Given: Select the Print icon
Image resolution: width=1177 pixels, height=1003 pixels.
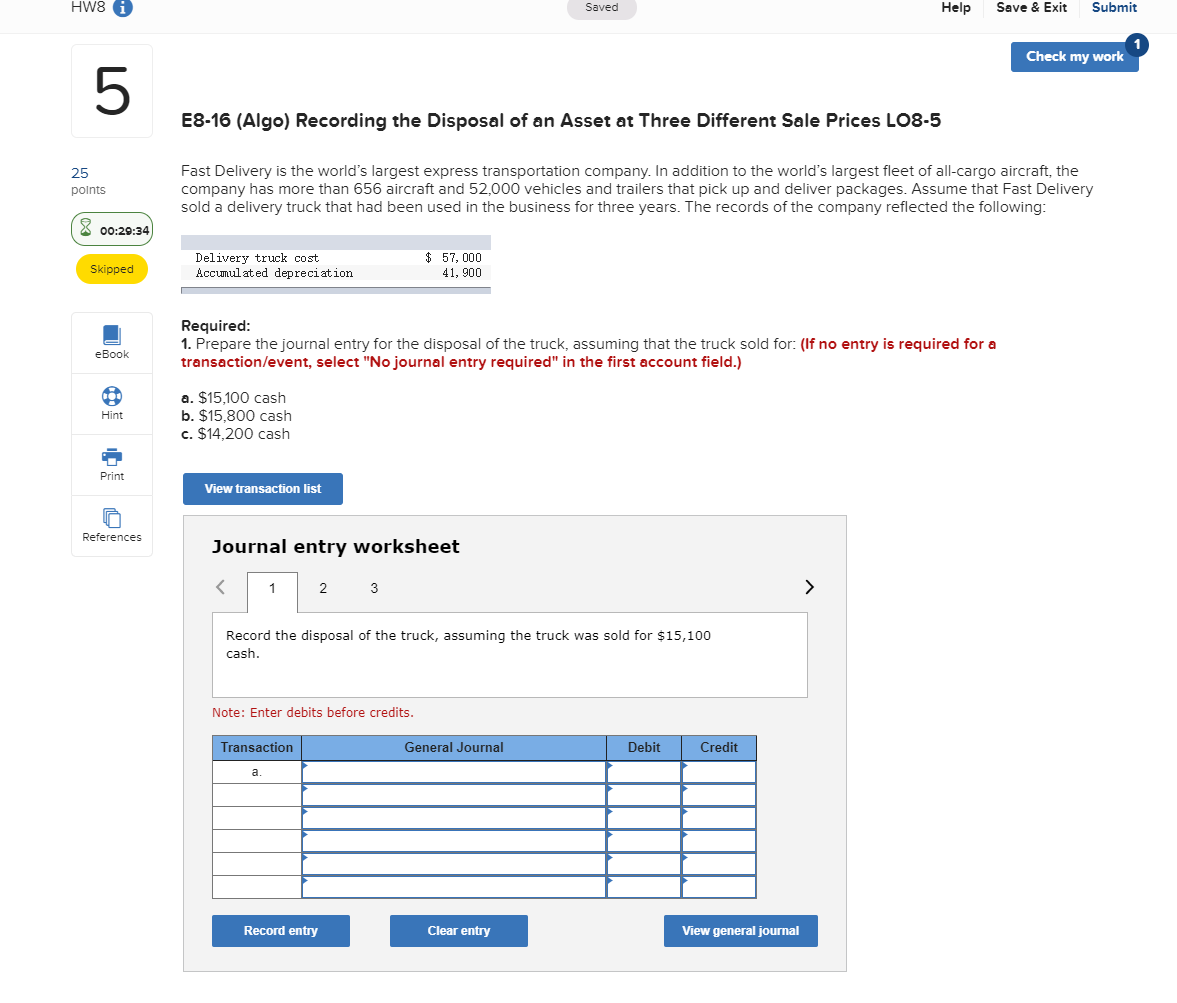Looking at the screenshot, I should pos(111,459).
